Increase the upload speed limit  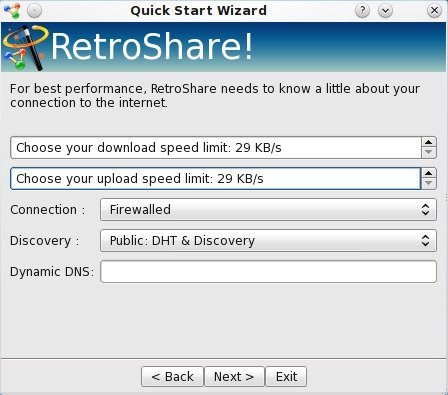(x=429, y=173)
